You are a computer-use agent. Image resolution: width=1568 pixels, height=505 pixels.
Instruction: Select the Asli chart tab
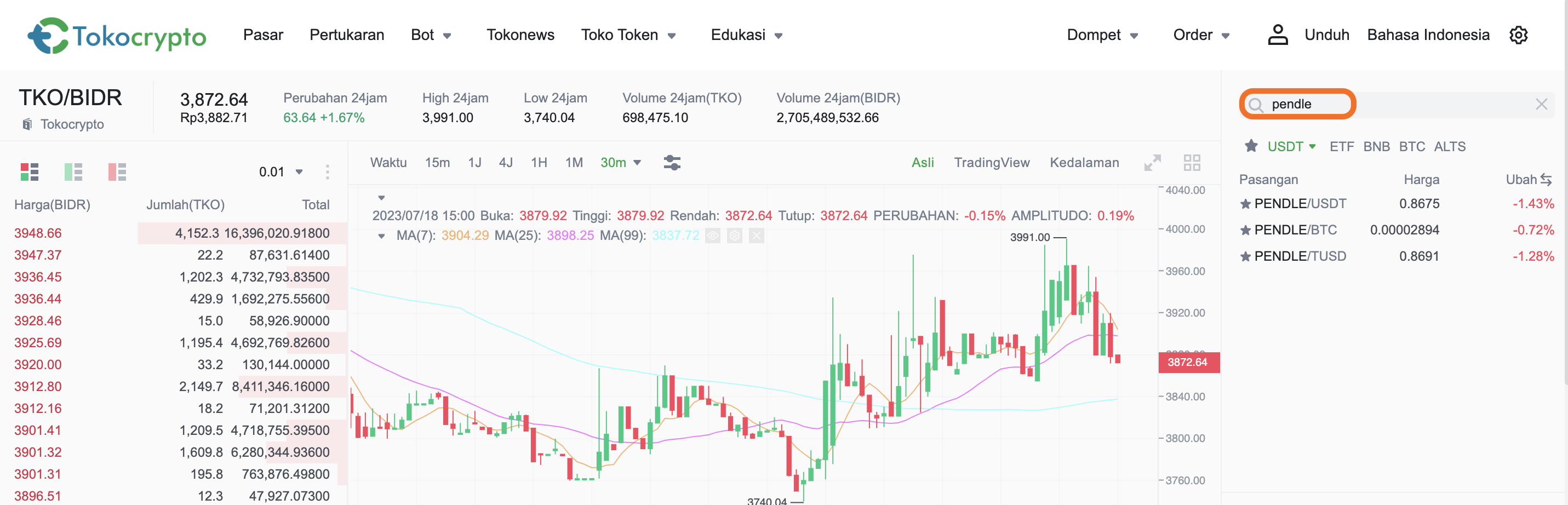[922, 163]
